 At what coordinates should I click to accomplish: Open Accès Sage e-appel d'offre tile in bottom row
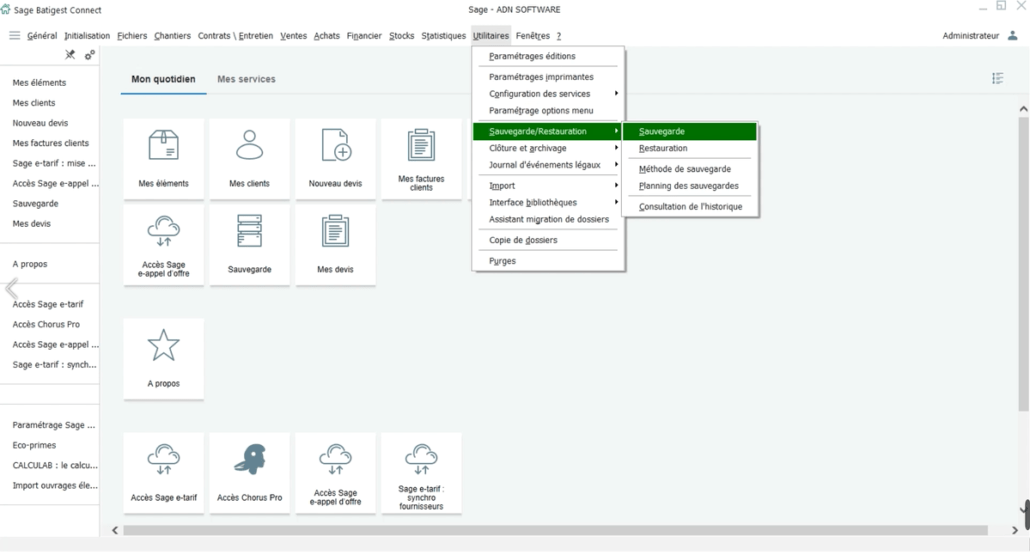[336, 473]
